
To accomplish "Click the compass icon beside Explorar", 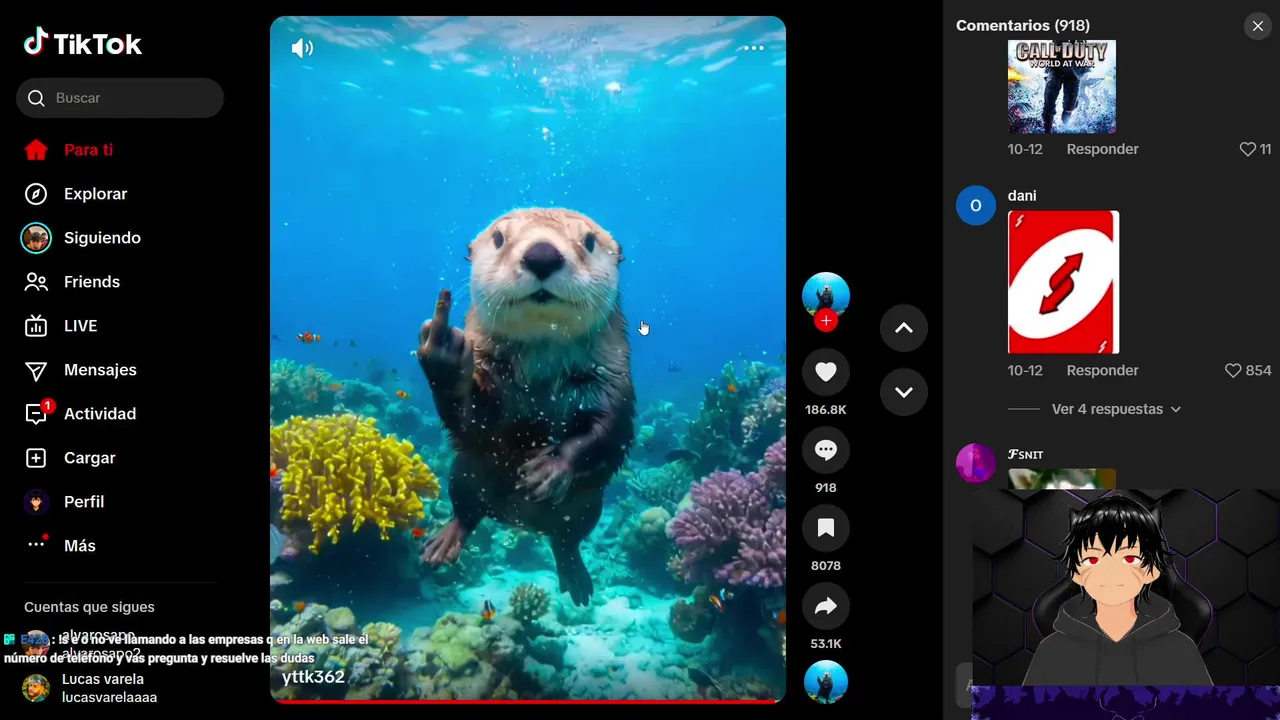I will click(x=36, y=194).
